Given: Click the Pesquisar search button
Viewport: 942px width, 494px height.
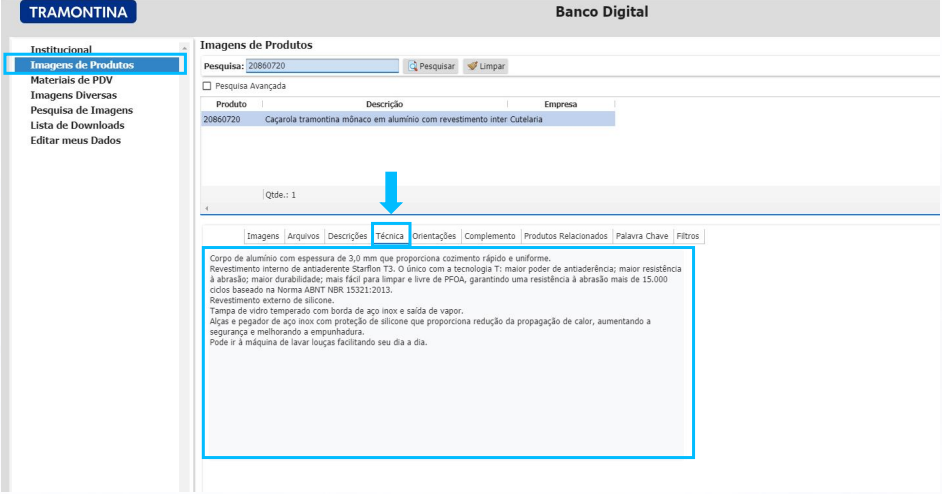Looking at the screenshot, I should pyautogui.click(x=431, y=66).
